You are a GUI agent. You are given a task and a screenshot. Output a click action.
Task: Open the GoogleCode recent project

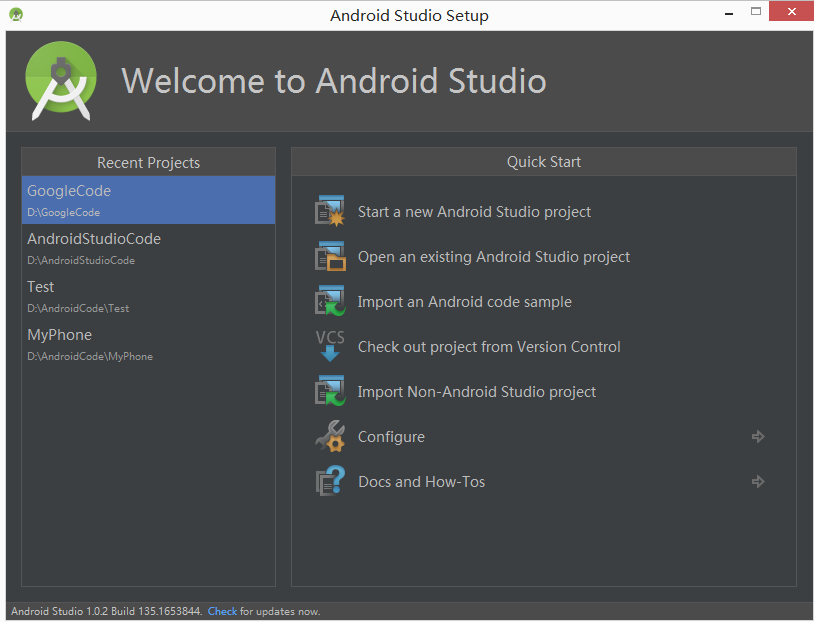coord(148,200)
